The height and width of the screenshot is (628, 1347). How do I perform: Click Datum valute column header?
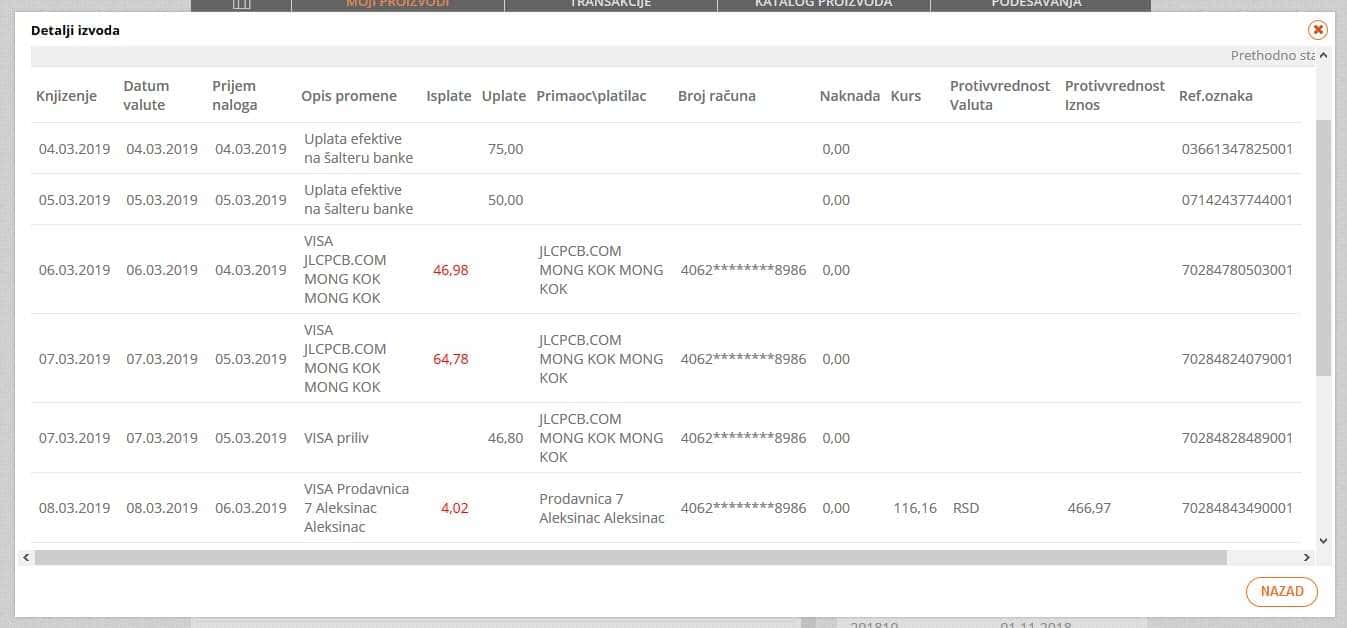(x=146, y=95)
